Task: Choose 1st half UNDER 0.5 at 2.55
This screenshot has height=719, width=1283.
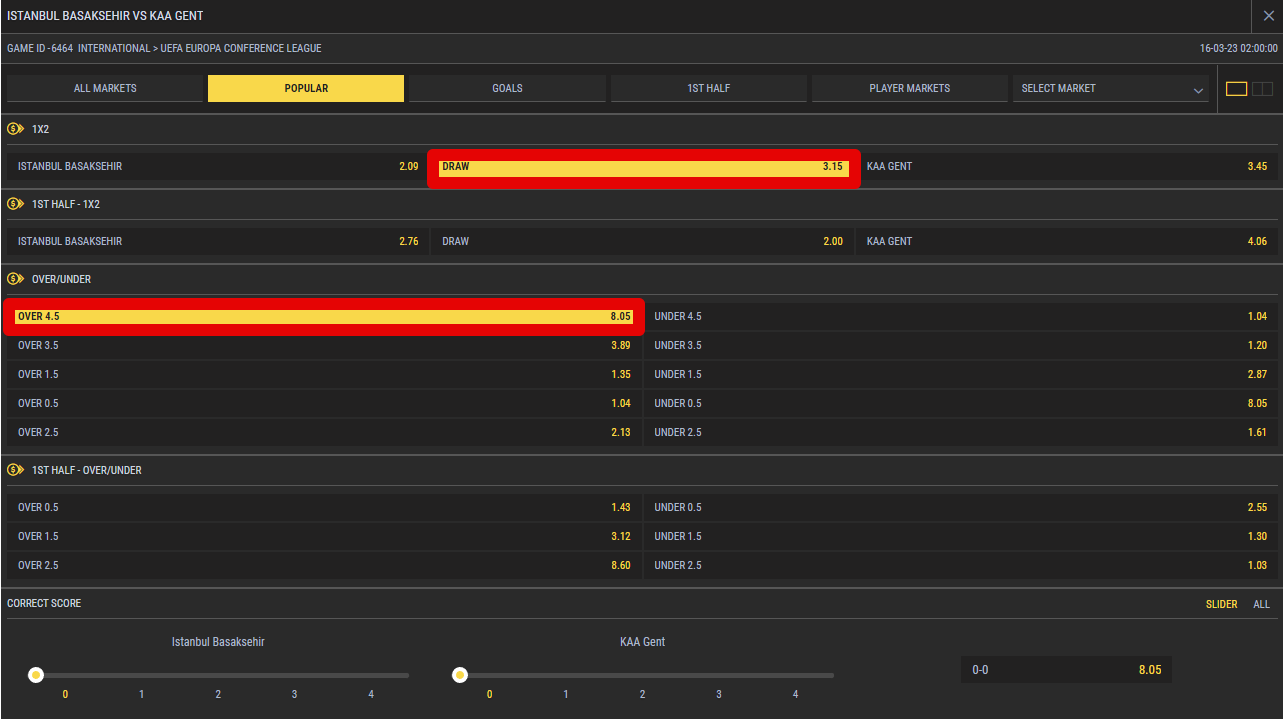Action: 960,507
